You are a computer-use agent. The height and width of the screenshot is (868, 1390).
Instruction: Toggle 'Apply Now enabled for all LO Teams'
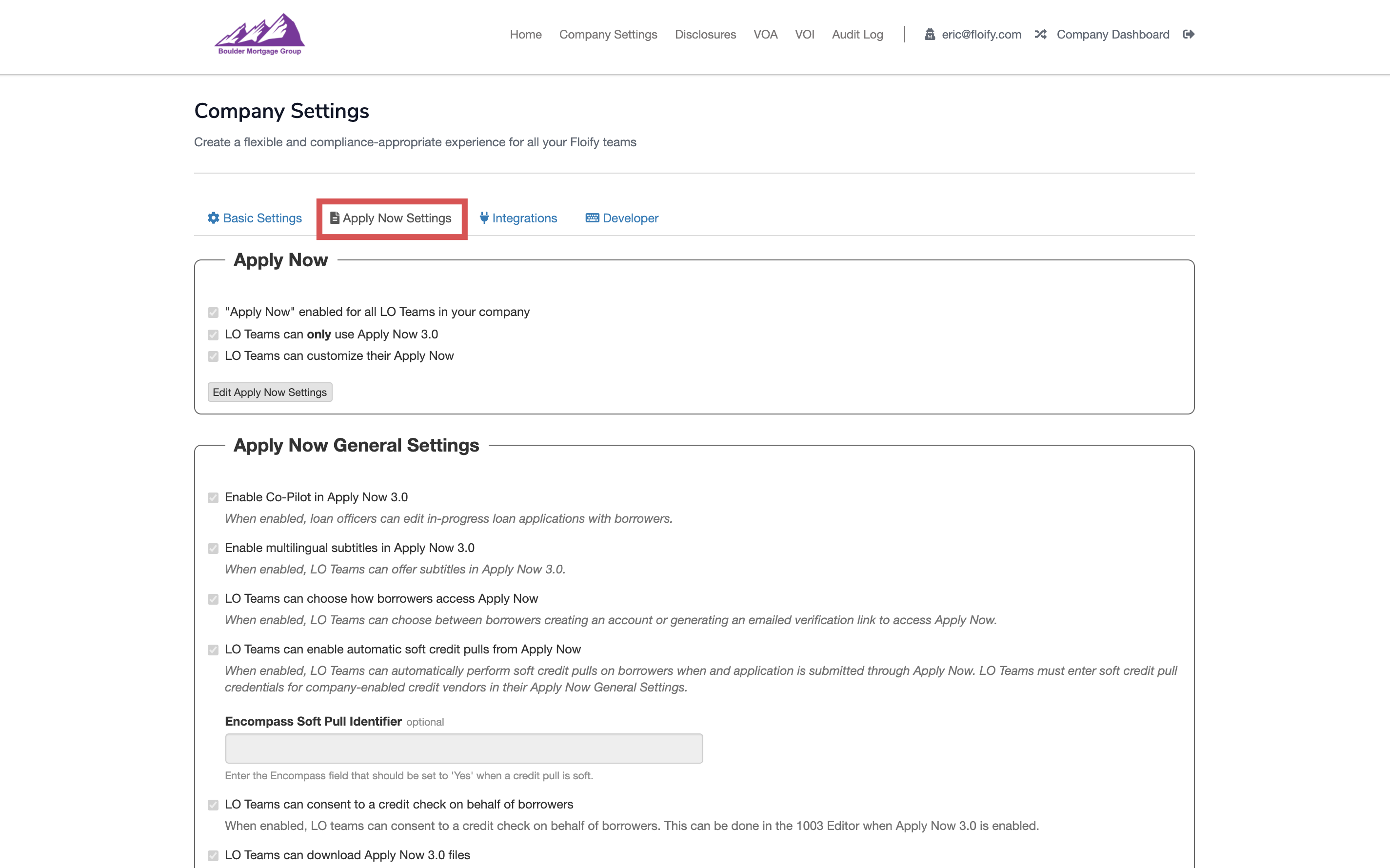pos(214,312)
